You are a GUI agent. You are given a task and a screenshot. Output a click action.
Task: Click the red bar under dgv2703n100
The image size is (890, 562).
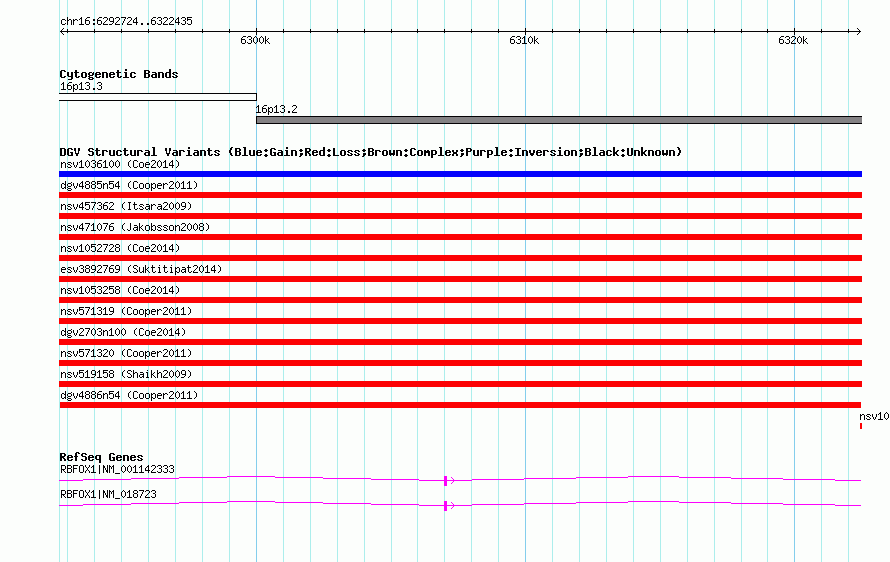tap(460, 342)
